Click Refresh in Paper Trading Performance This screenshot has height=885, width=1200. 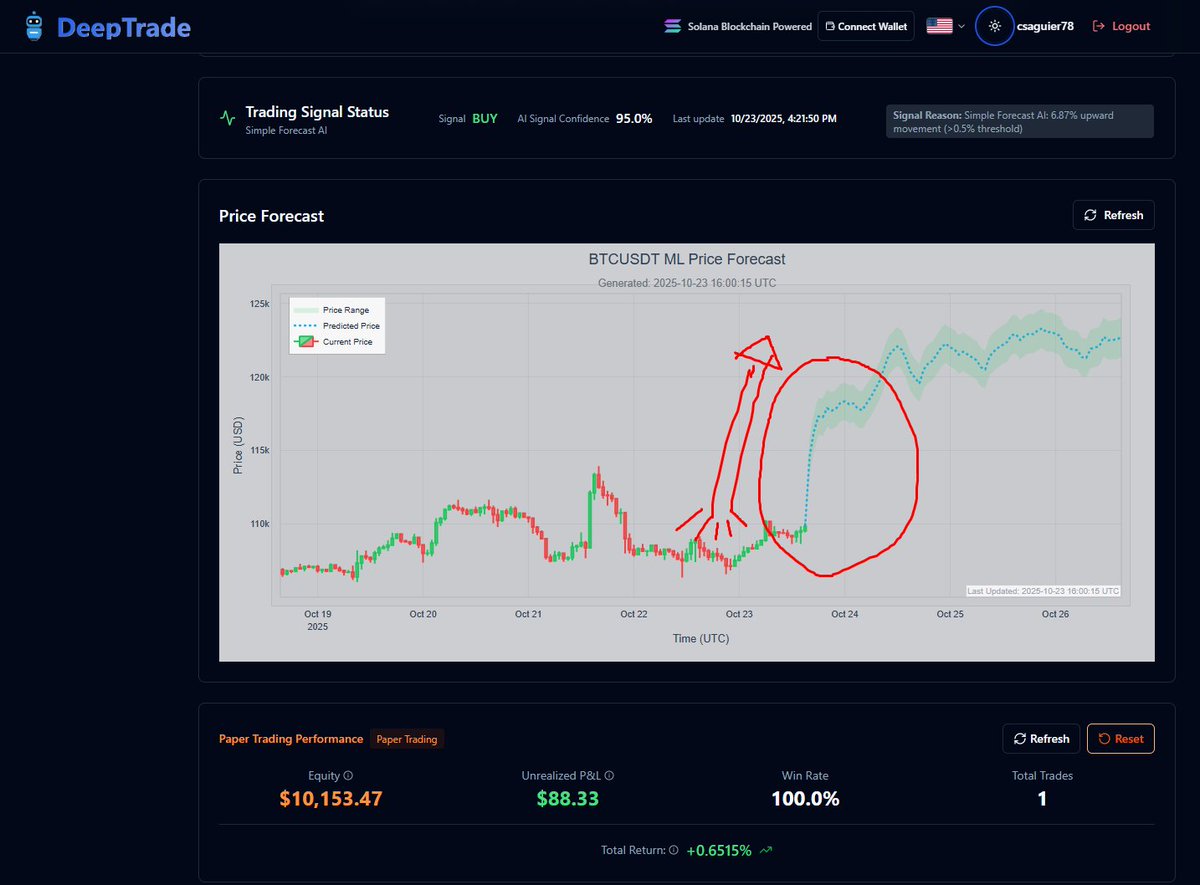(x=1041, y=738)
